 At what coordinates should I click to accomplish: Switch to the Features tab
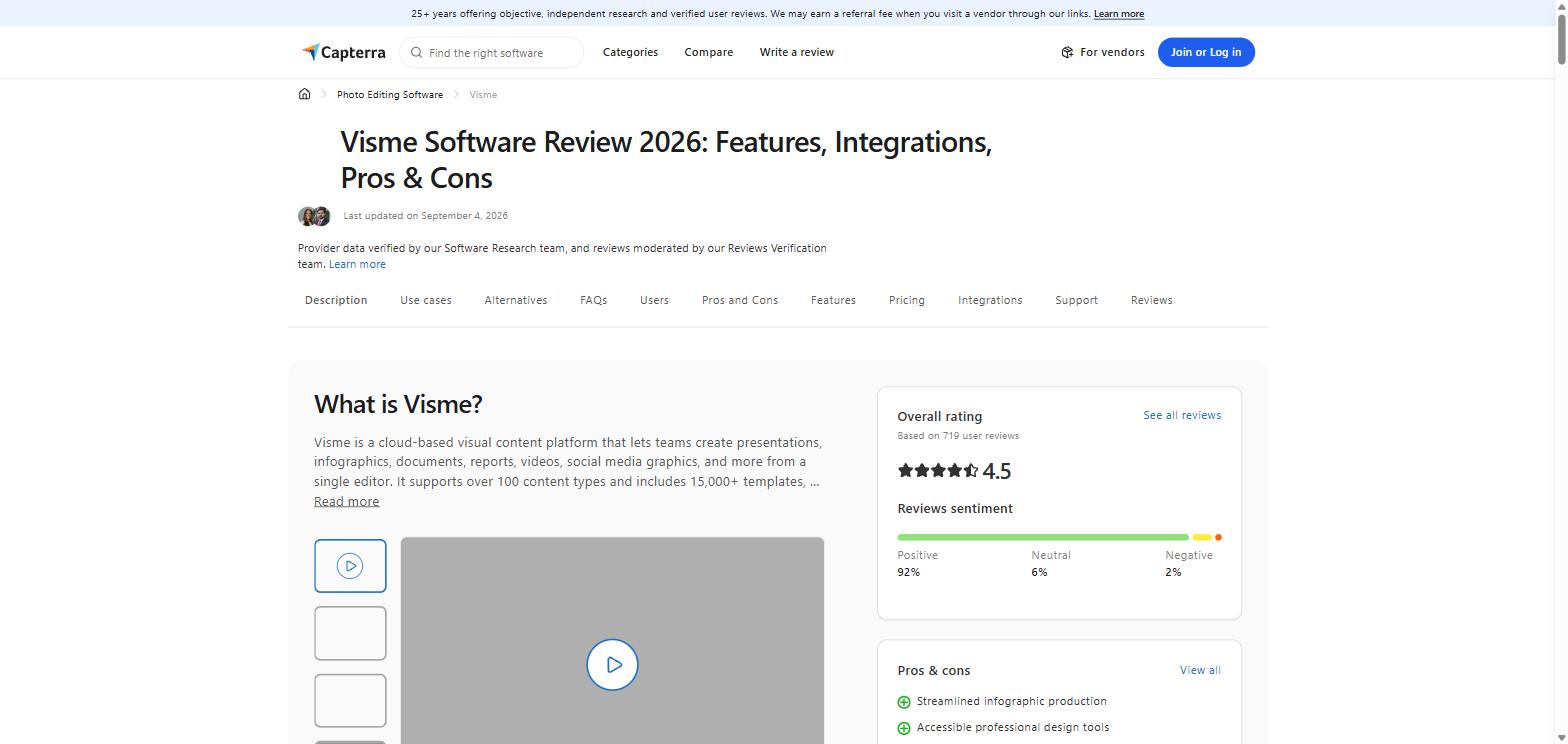pyautogui.click(x=833, y=300)
